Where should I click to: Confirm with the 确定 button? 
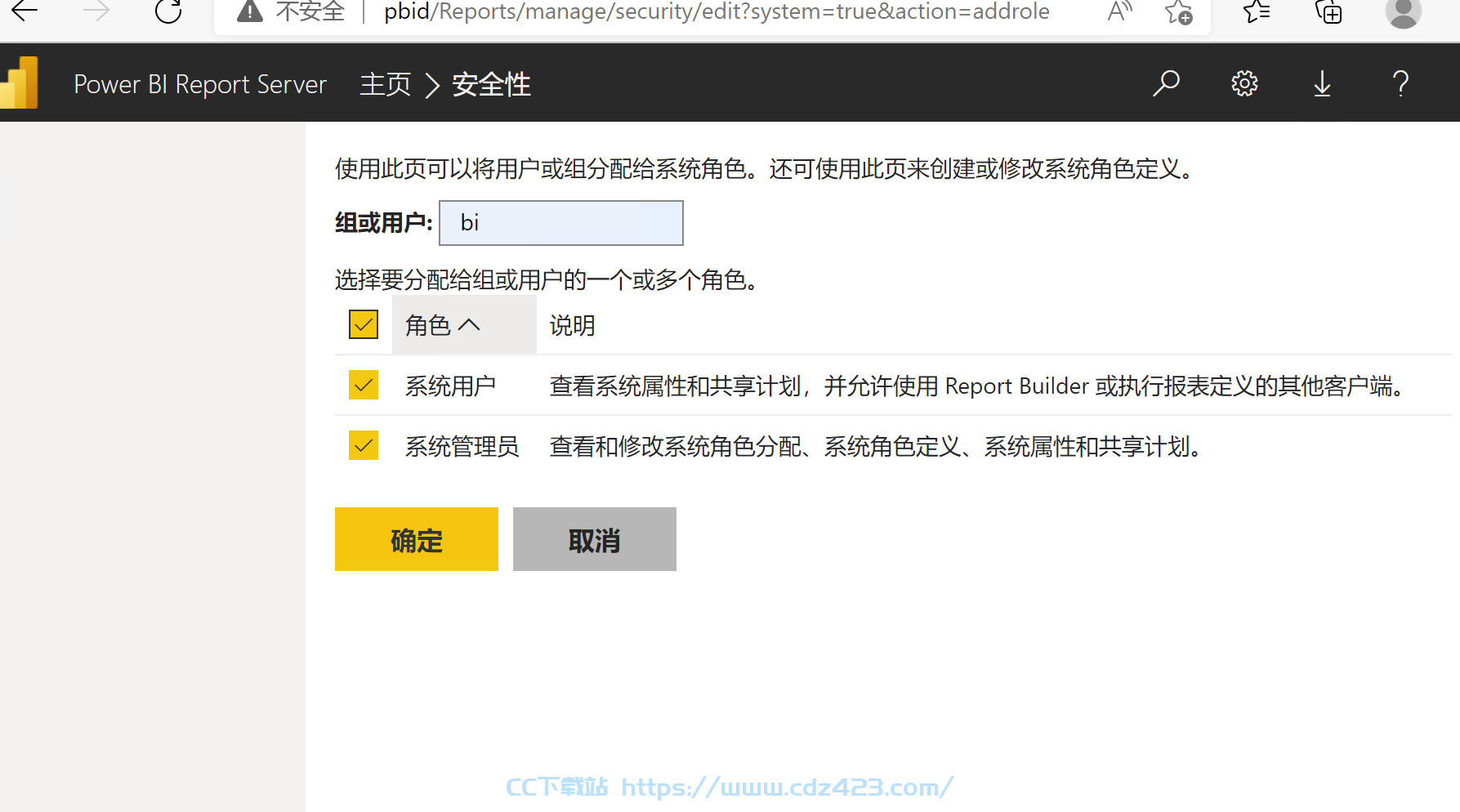coord(417,539)
